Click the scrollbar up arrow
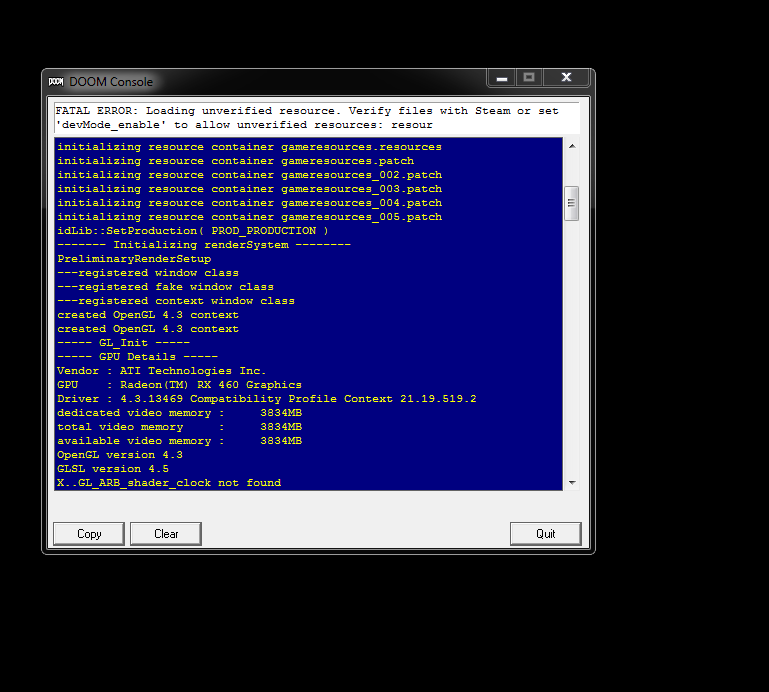The height and width of the screenshot is (692, 769). (572, 146)
